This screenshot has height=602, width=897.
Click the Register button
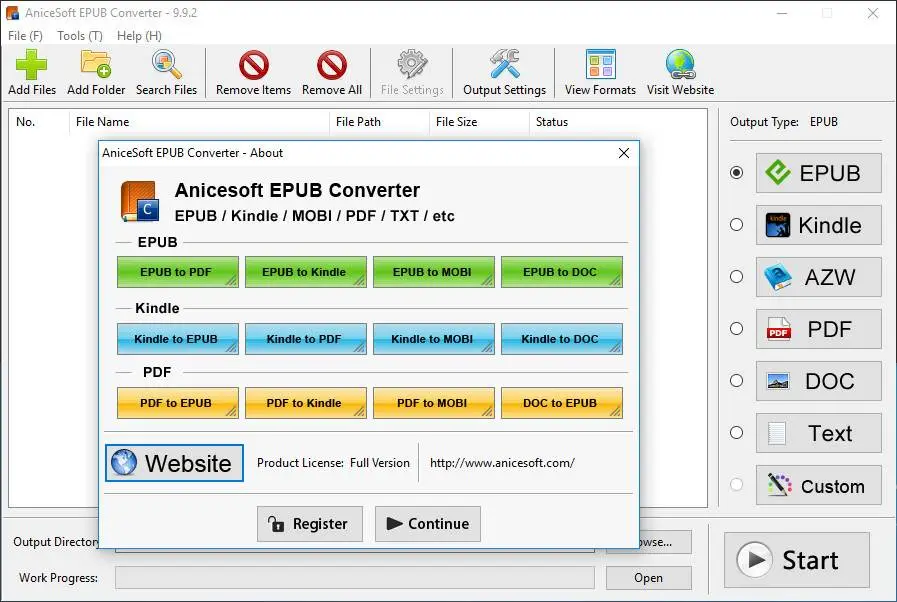309,524
